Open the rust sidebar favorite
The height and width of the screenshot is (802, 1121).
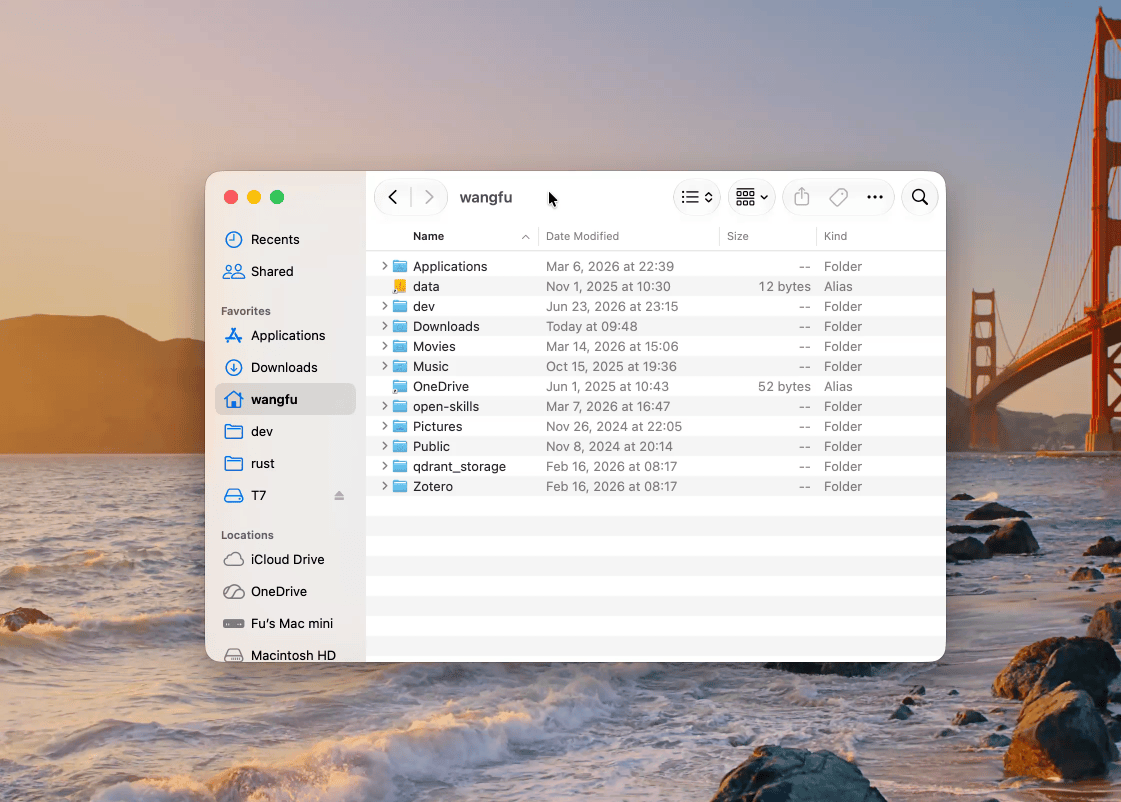pyautogui.click(x=285, y=463)
